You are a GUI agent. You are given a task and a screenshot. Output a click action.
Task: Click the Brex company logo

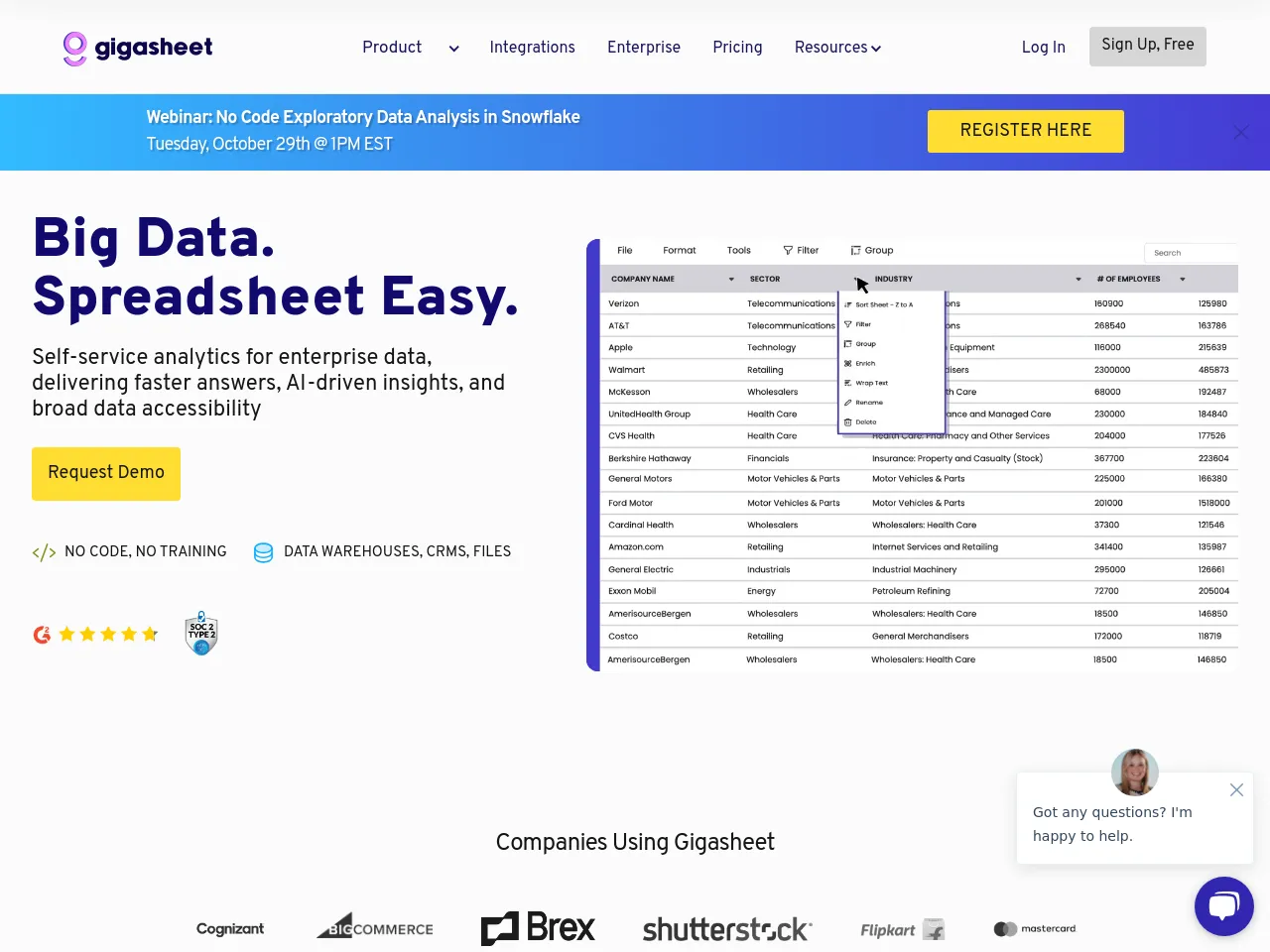tap(538, 928)
